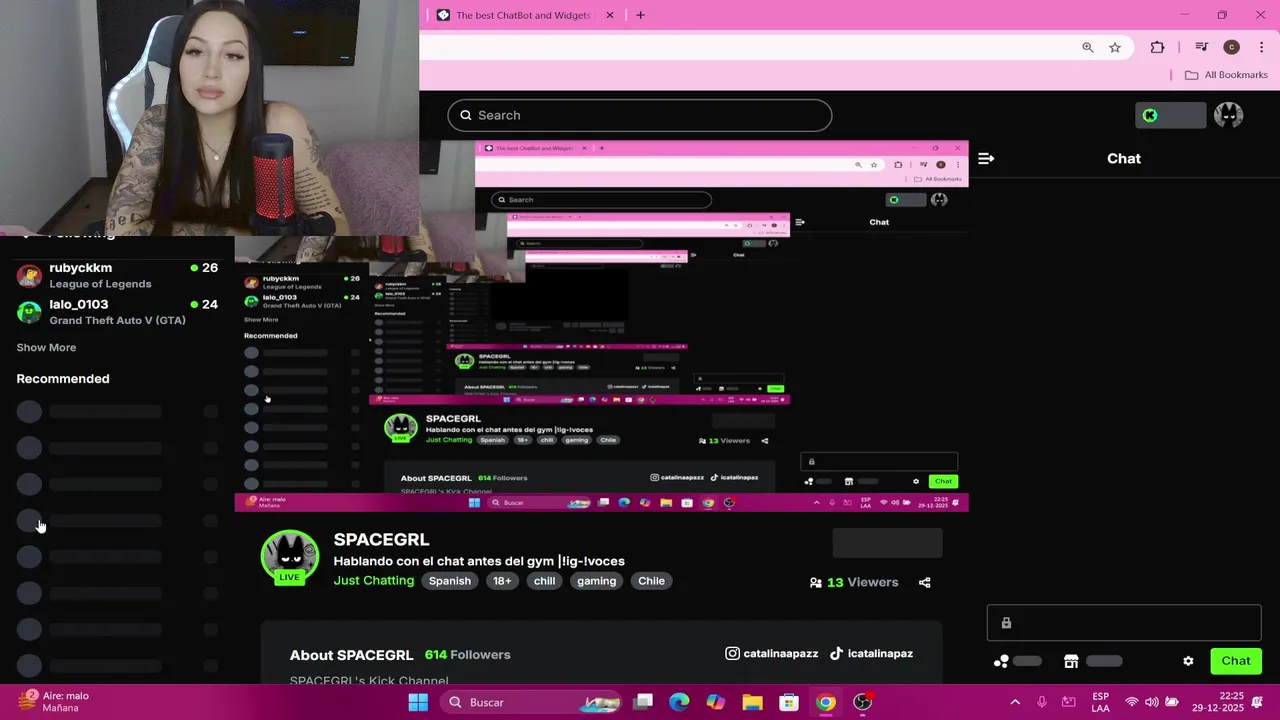The image size is (1280, 720).
Task: Share the stream with the share icon
Action: point(924,582)
